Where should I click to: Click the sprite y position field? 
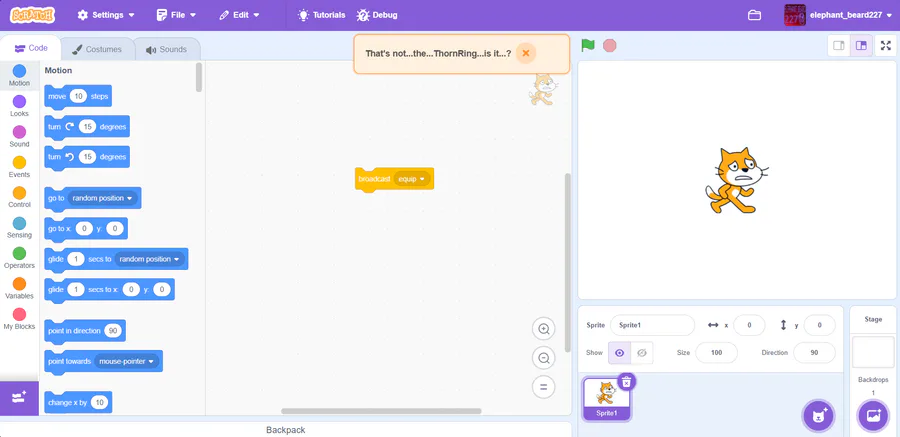point(819,325)
